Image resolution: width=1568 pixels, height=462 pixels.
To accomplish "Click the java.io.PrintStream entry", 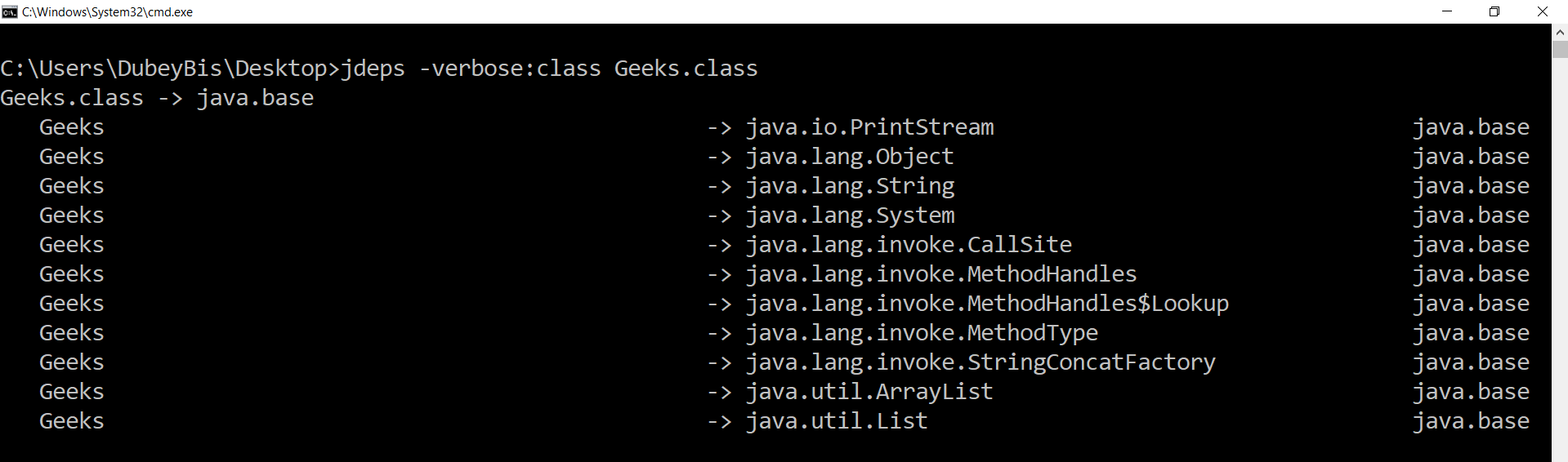I will pyautogui.click(x=869, y=127).
